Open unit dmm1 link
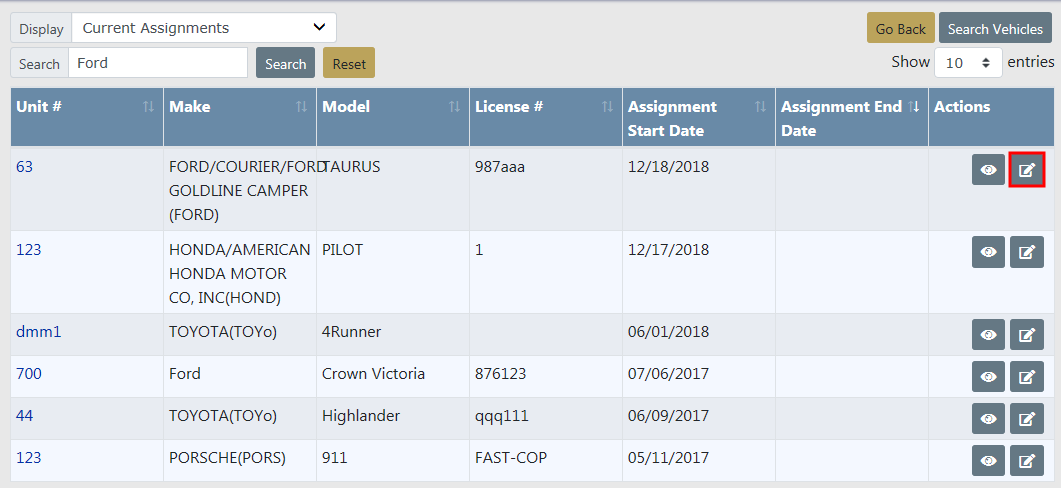The height and width of the screenshot is (488, 1061). click(38, 332)
